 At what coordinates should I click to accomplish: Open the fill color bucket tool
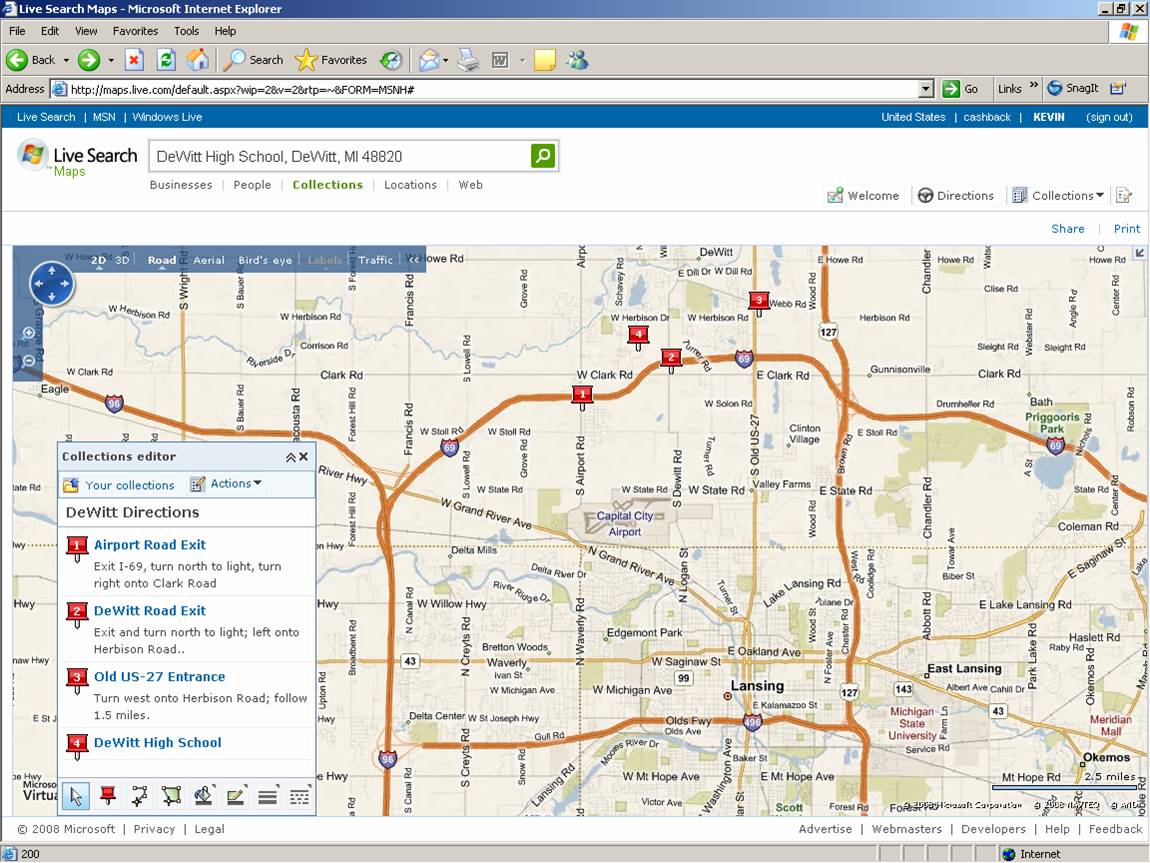coord(203,796)
